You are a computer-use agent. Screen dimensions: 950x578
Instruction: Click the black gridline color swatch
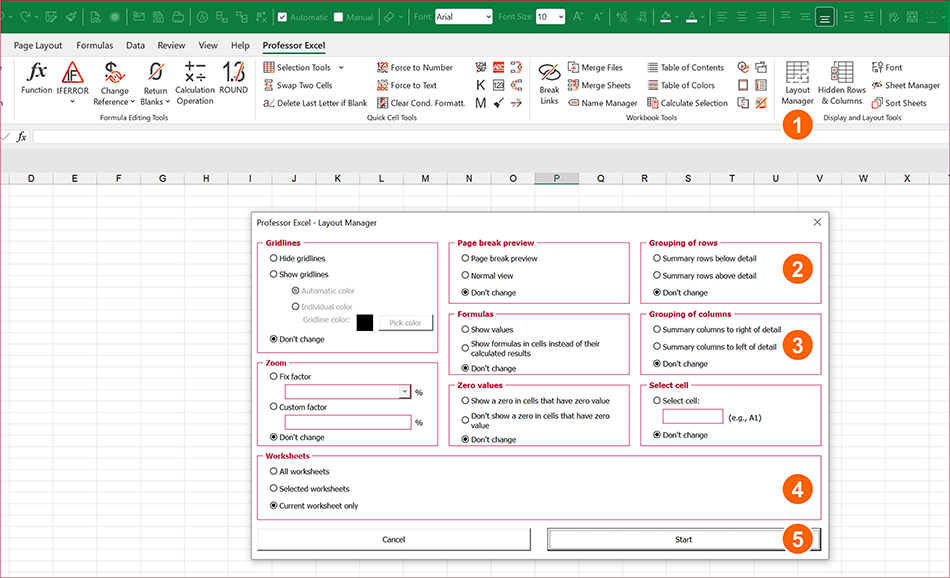click(x=363, y=321)
